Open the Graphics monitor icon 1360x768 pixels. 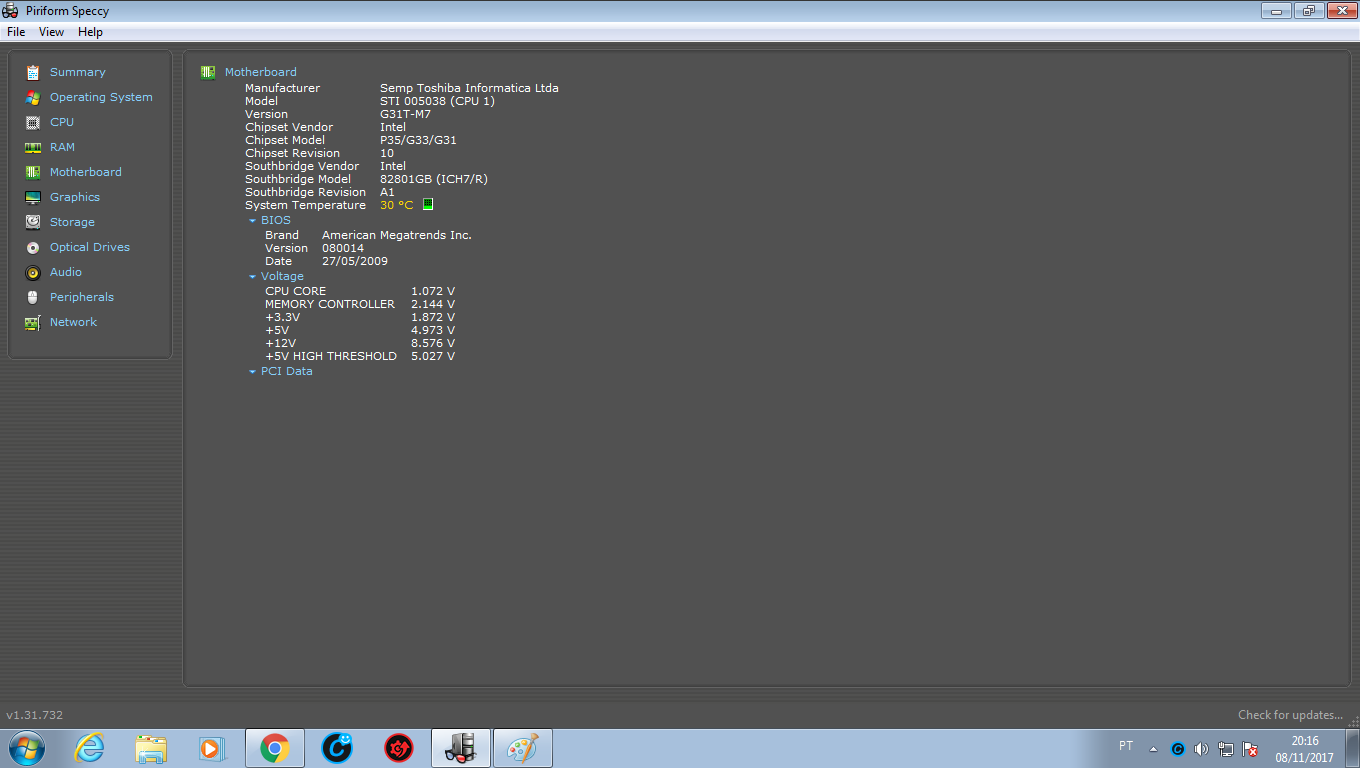(33, 197)
